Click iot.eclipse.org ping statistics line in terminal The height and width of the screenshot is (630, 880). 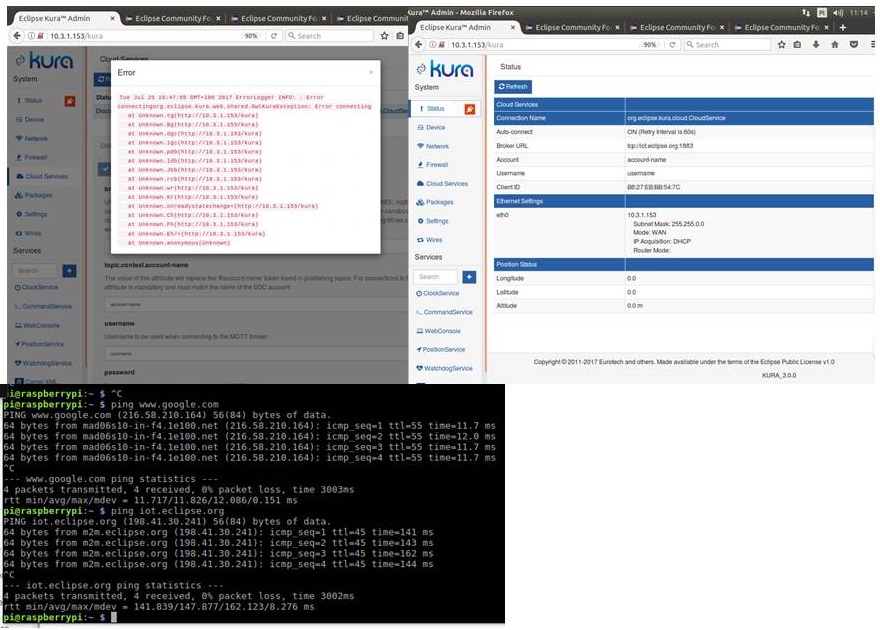[113, 585]
